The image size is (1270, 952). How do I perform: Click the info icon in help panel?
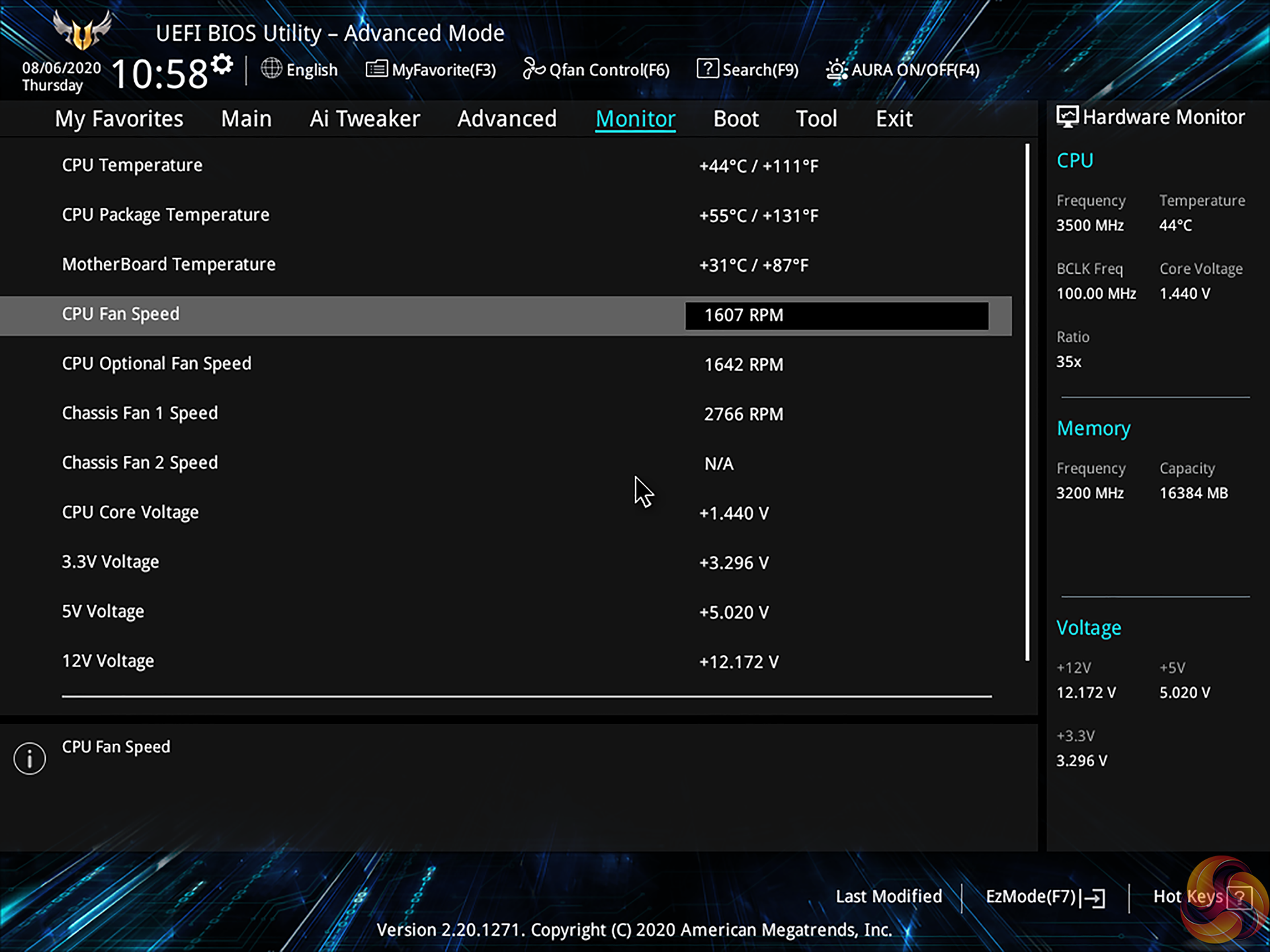click(30, 758)
